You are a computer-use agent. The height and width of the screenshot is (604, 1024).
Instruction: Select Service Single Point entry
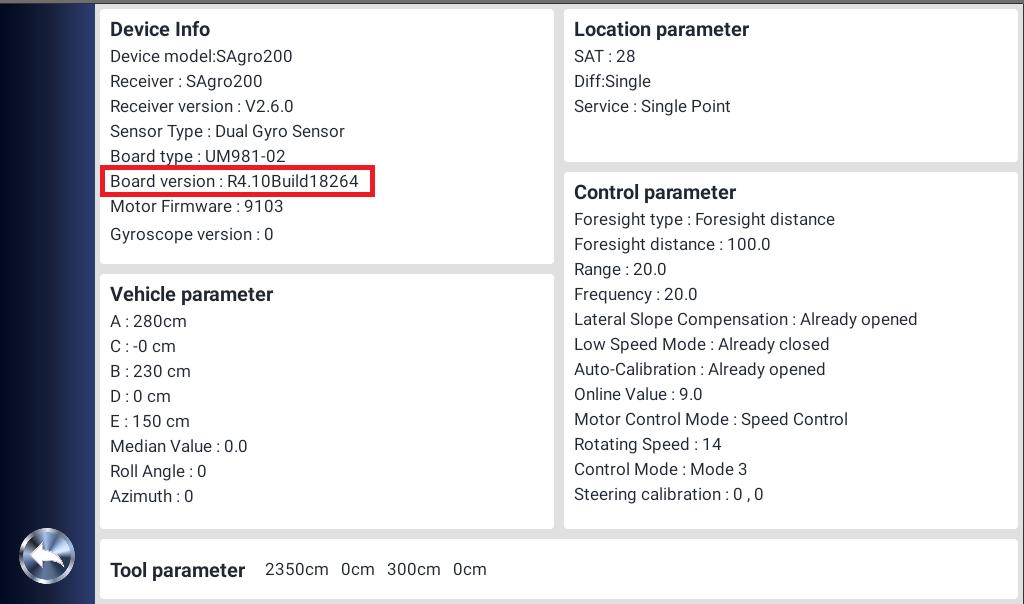[x=652, y=106]
